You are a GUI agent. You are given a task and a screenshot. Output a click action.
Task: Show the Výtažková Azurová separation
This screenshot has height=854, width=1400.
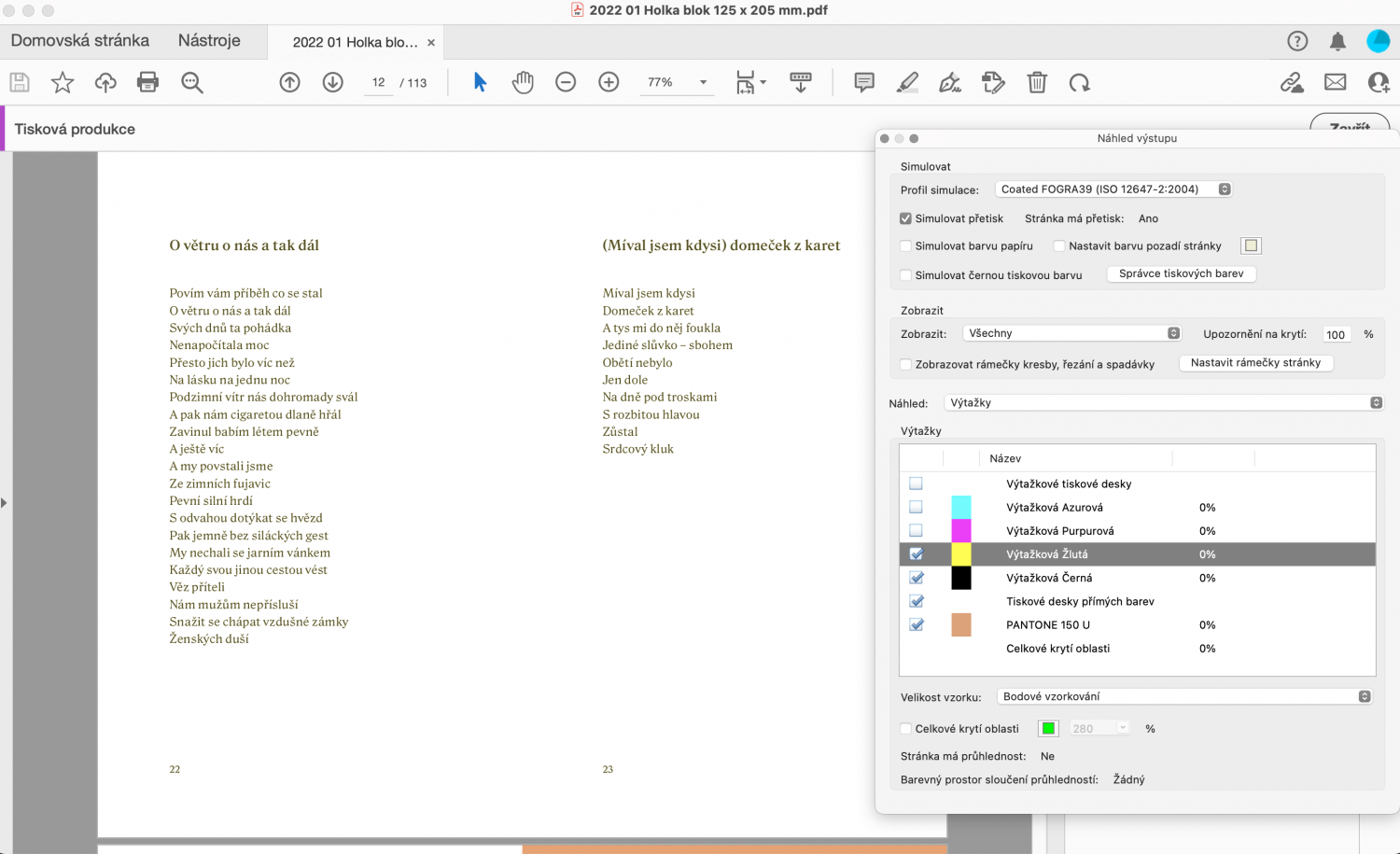point(916,507)
